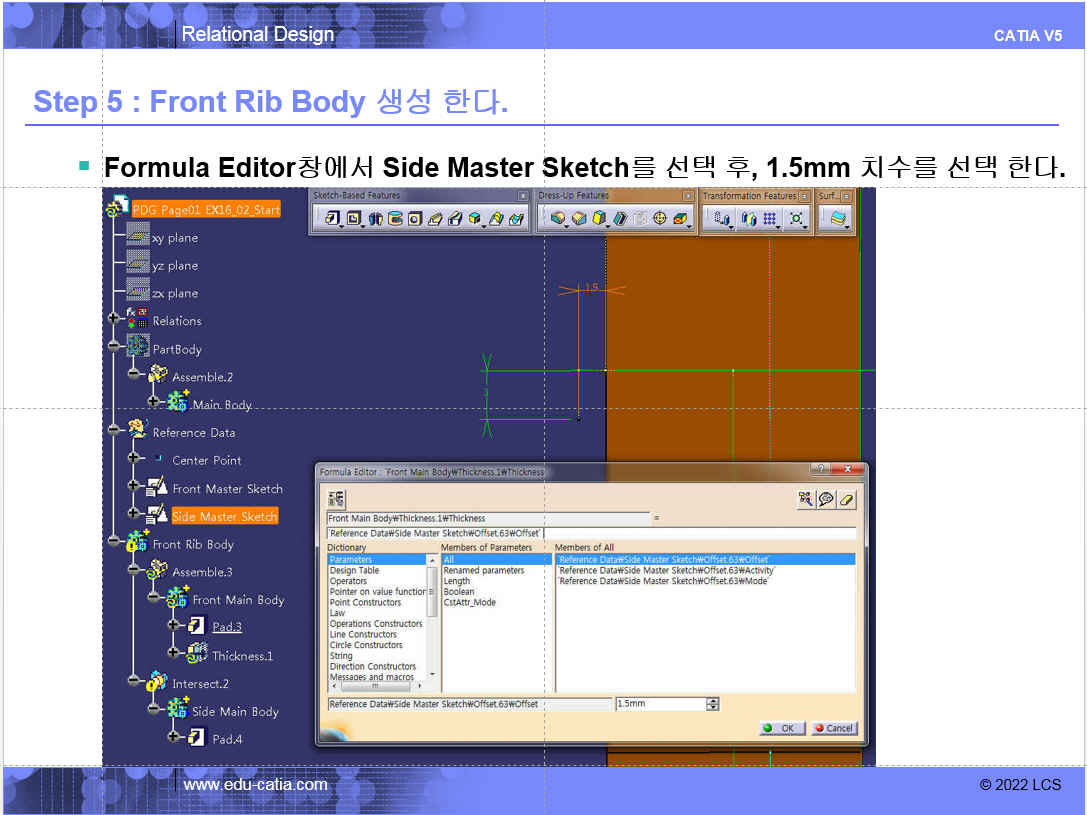Click the eraser icon in Formula Editor
This screenshot has width=1087, height=815.
[x=847, y=499]
